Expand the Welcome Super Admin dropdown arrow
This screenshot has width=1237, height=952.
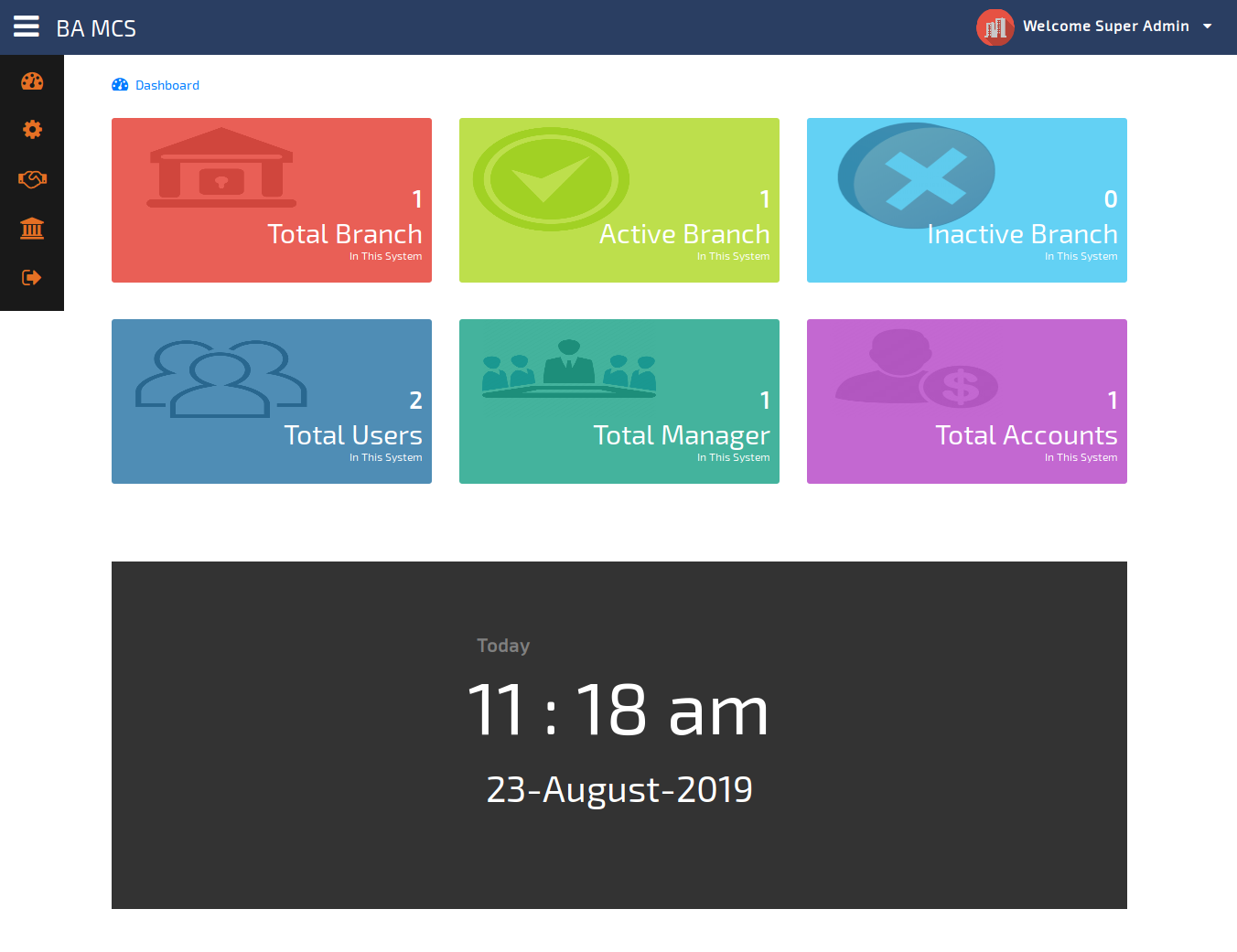(x=1208, y=27)
